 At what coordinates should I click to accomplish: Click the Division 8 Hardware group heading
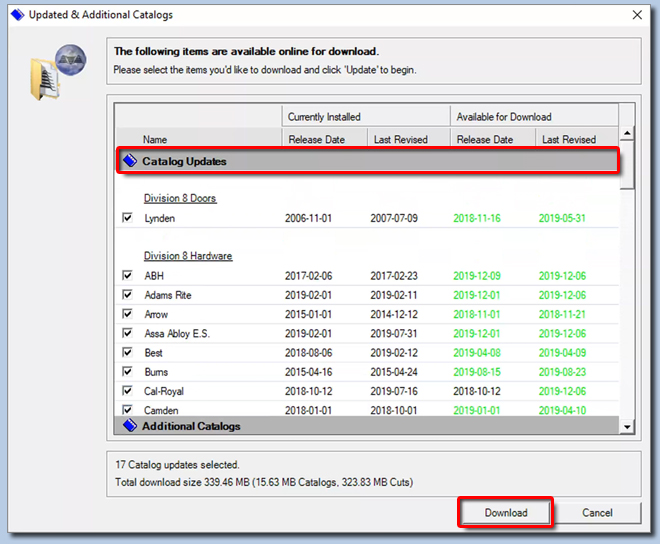pyautogui.click(x=187, y=256)
